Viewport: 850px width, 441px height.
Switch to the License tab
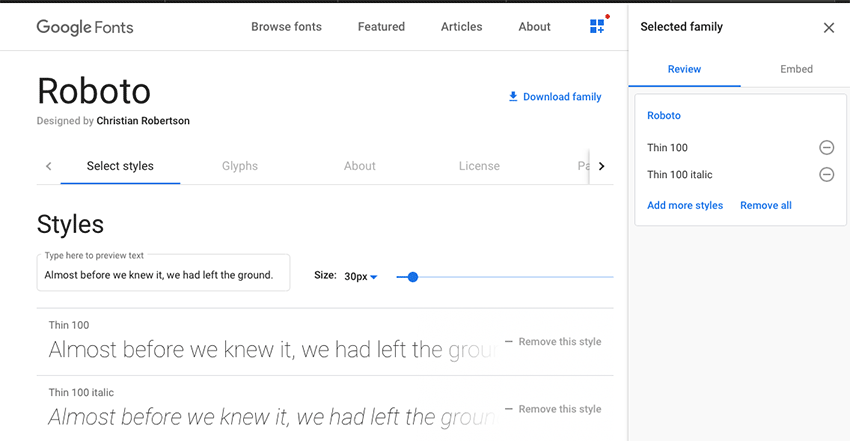tap(479, 166)
